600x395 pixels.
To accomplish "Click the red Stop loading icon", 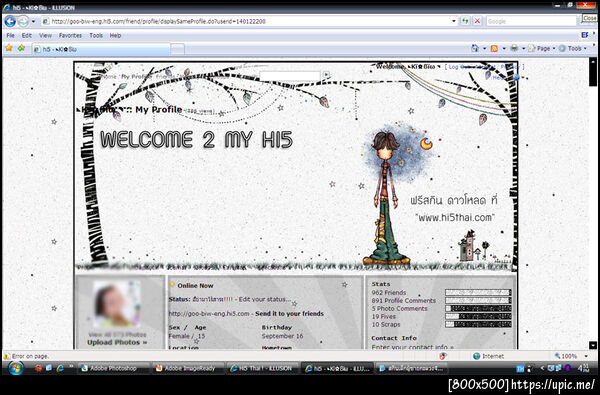I will [477, 21].
